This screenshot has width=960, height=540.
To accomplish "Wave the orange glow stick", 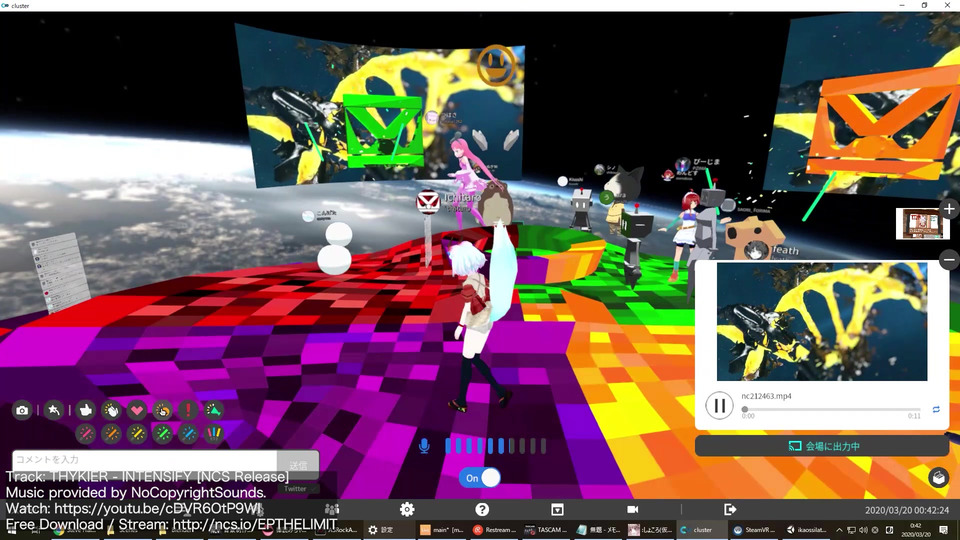I will coord(111,433).
